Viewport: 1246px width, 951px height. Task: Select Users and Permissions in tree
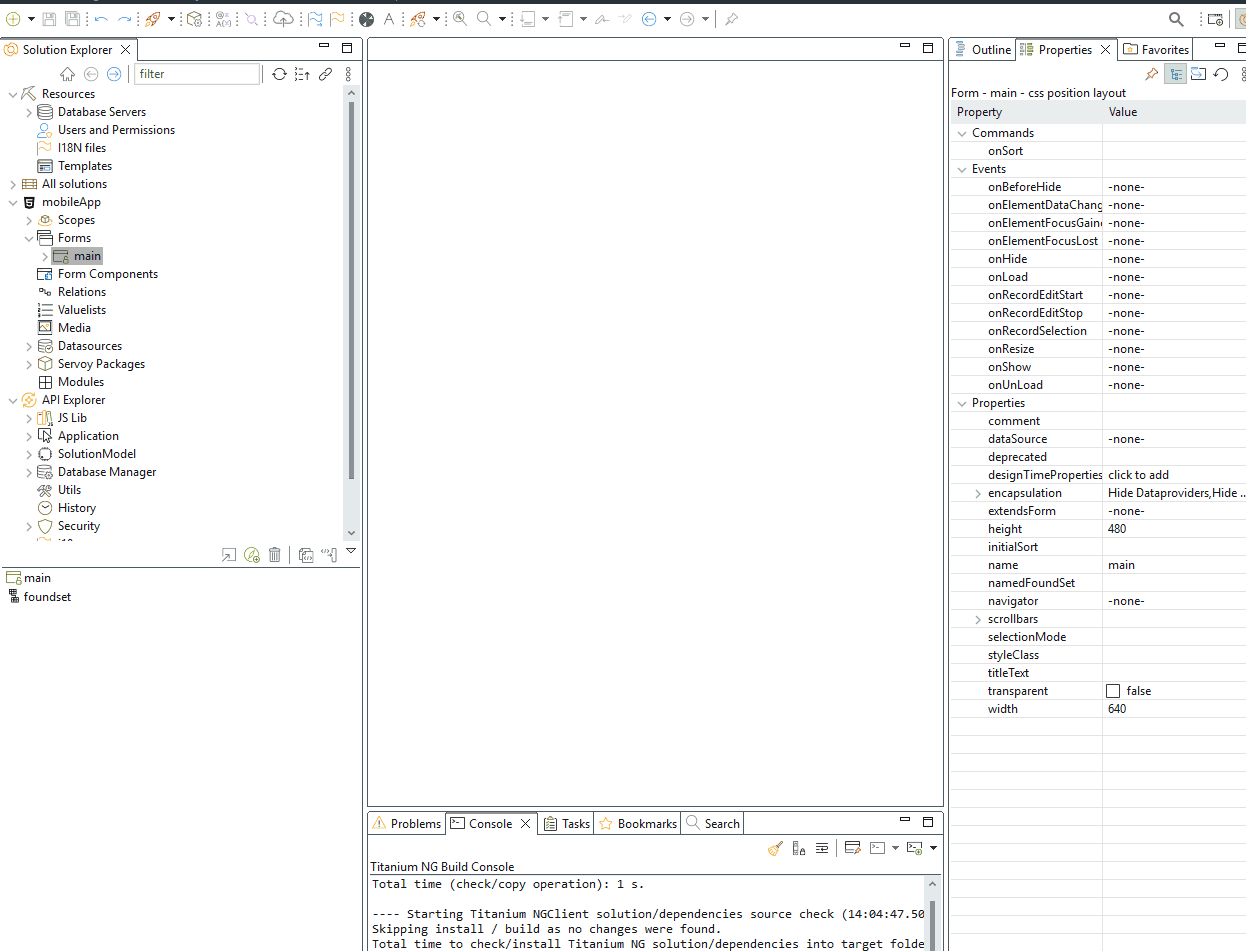pos(116,130)
